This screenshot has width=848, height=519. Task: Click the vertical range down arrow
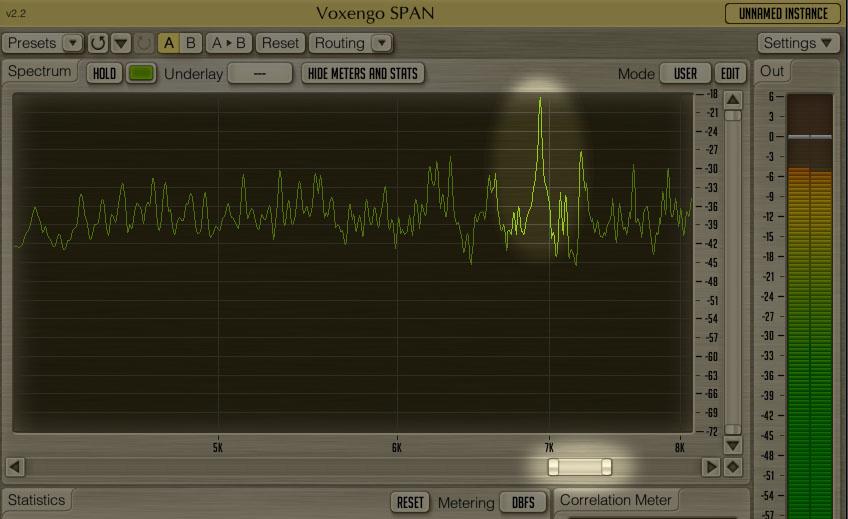click(733, 445)
